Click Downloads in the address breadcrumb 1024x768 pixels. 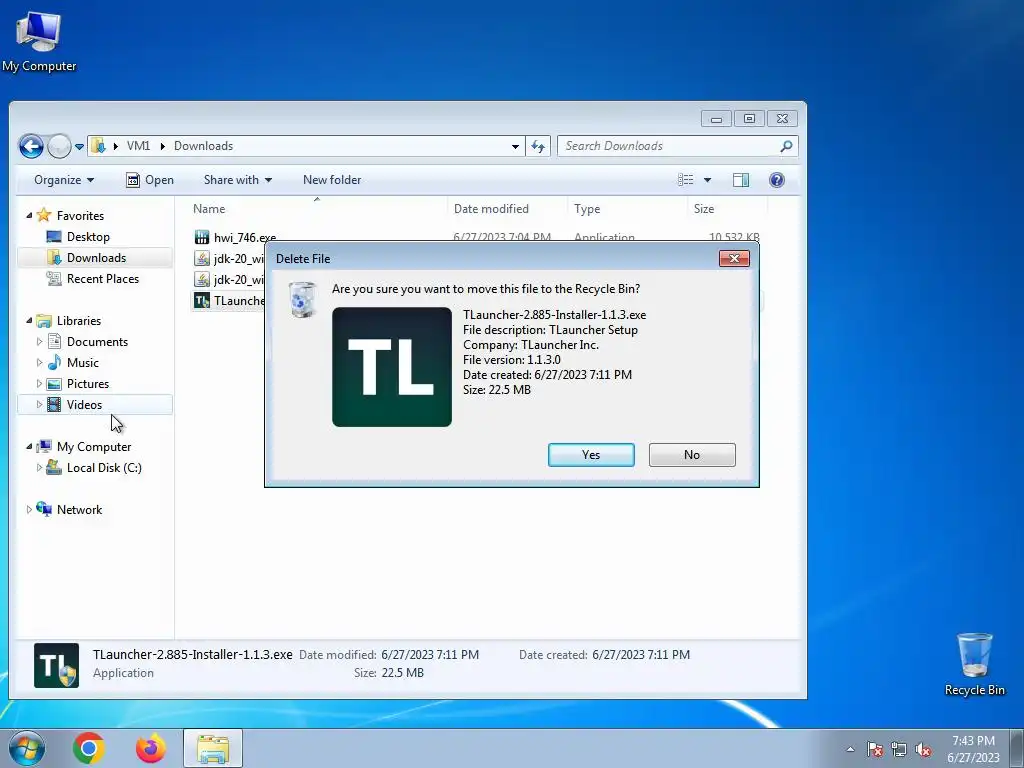203,146
